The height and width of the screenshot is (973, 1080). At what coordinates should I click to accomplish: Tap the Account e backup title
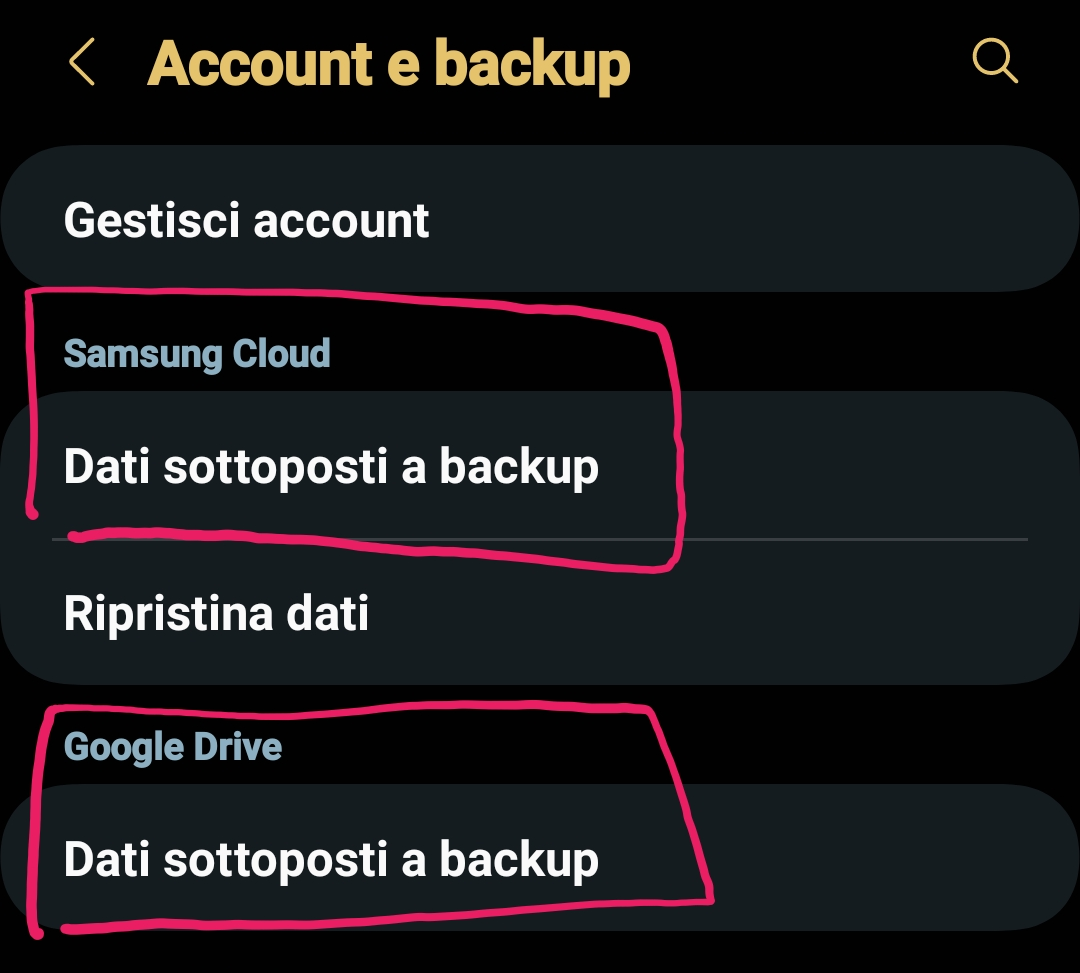(388, 62)
